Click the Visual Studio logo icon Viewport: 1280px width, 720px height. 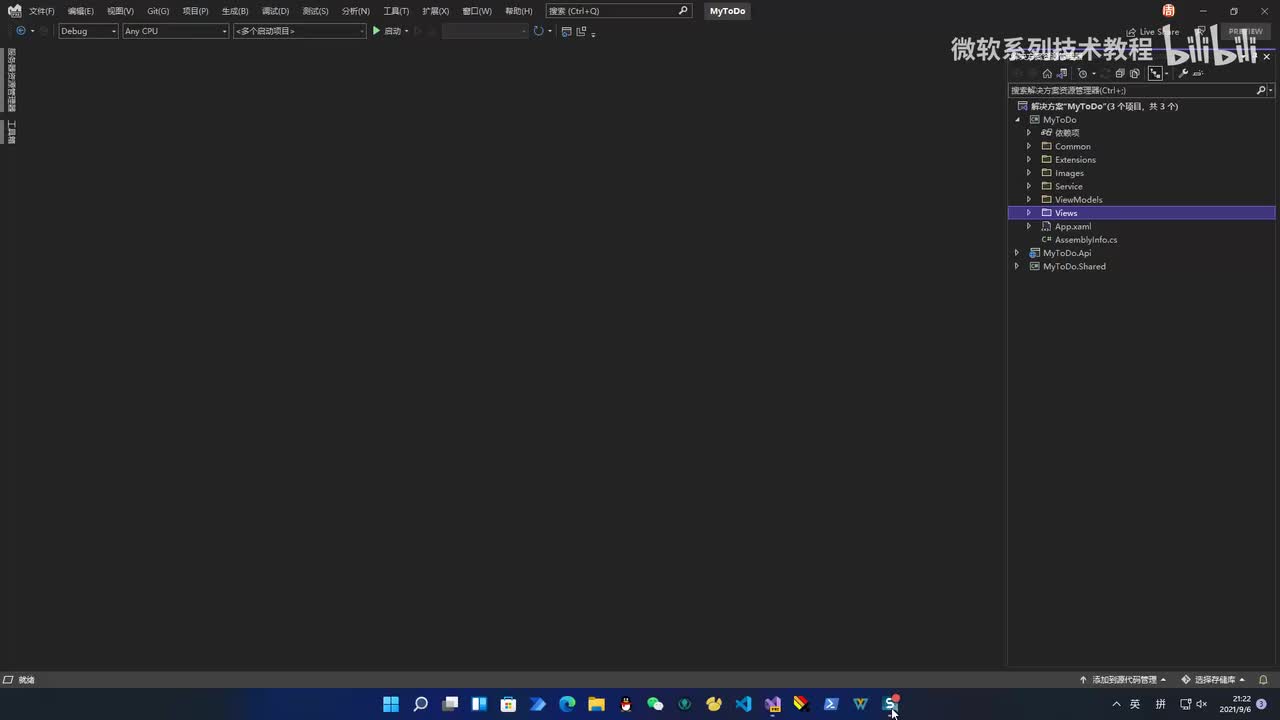[x=14, y=11]
